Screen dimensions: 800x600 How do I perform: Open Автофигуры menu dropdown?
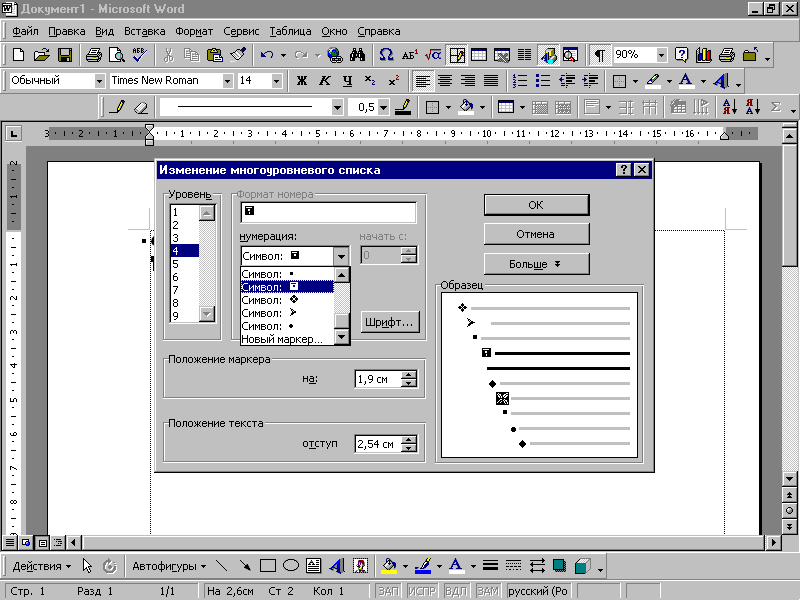tap(169, 566)
